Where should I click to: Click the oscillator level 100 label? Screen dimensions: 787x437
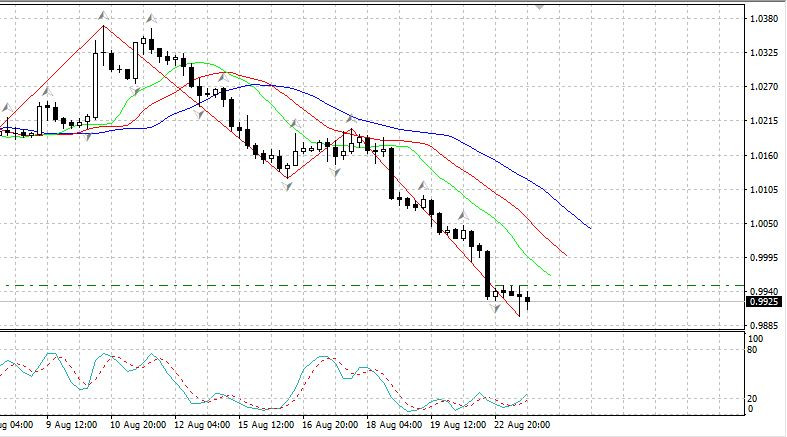755,339
